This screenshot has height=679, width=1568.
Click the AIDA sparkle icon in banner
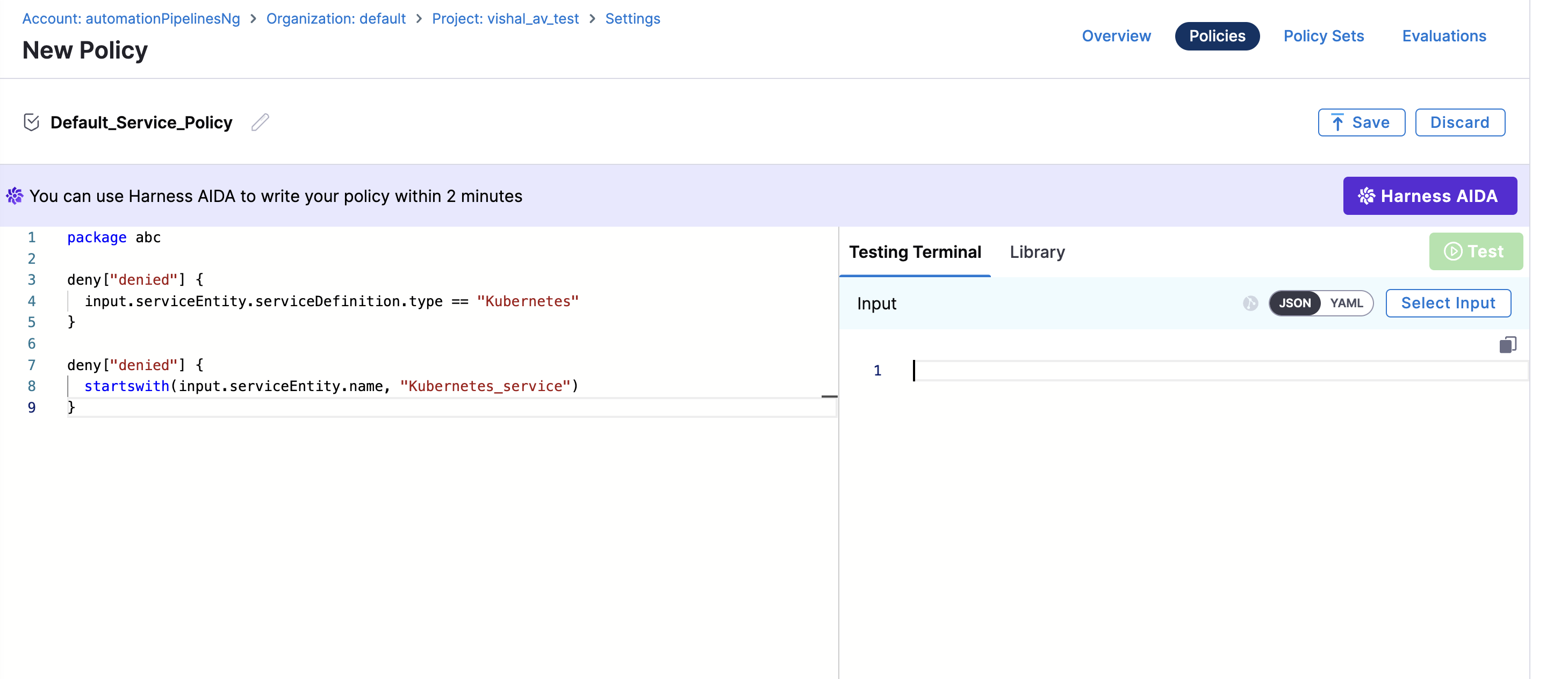coord(15,196)
